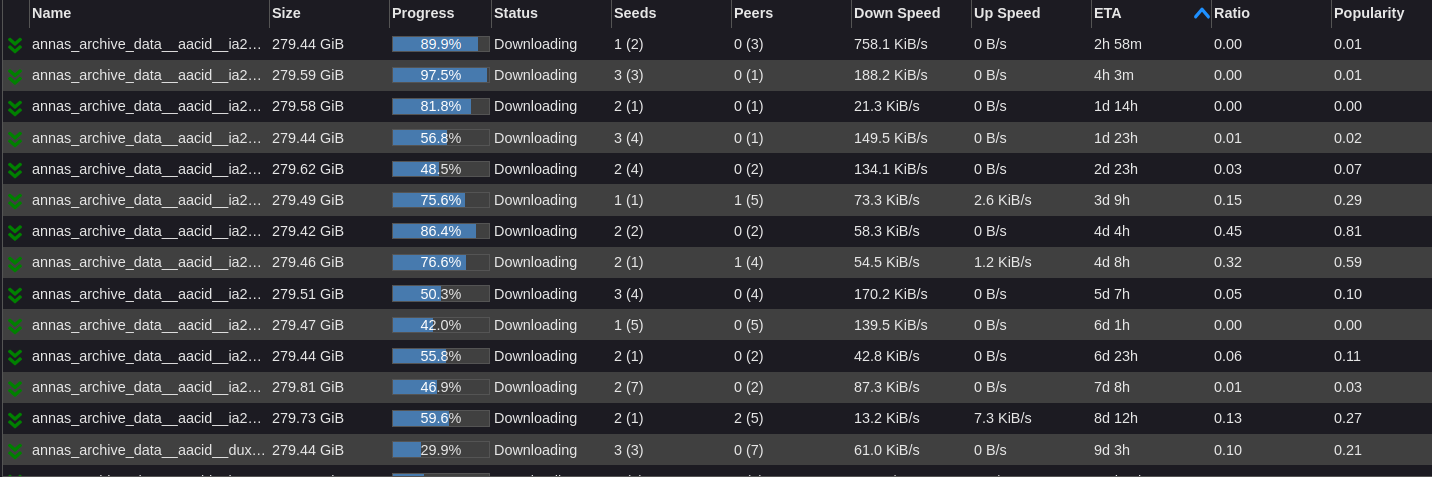Select the download arrow icon on the 81.8% row
Viewport: 1432px width, 477px height.
[15, 107]
